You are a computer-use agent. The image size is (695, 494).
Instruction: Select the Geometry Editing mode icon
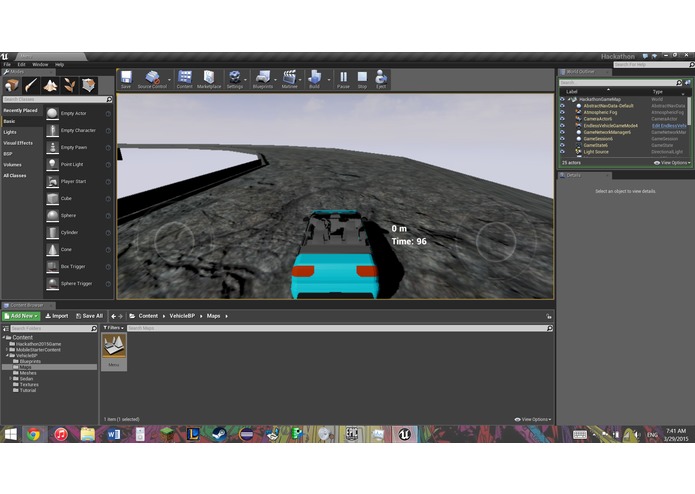(x=89, y=85)
